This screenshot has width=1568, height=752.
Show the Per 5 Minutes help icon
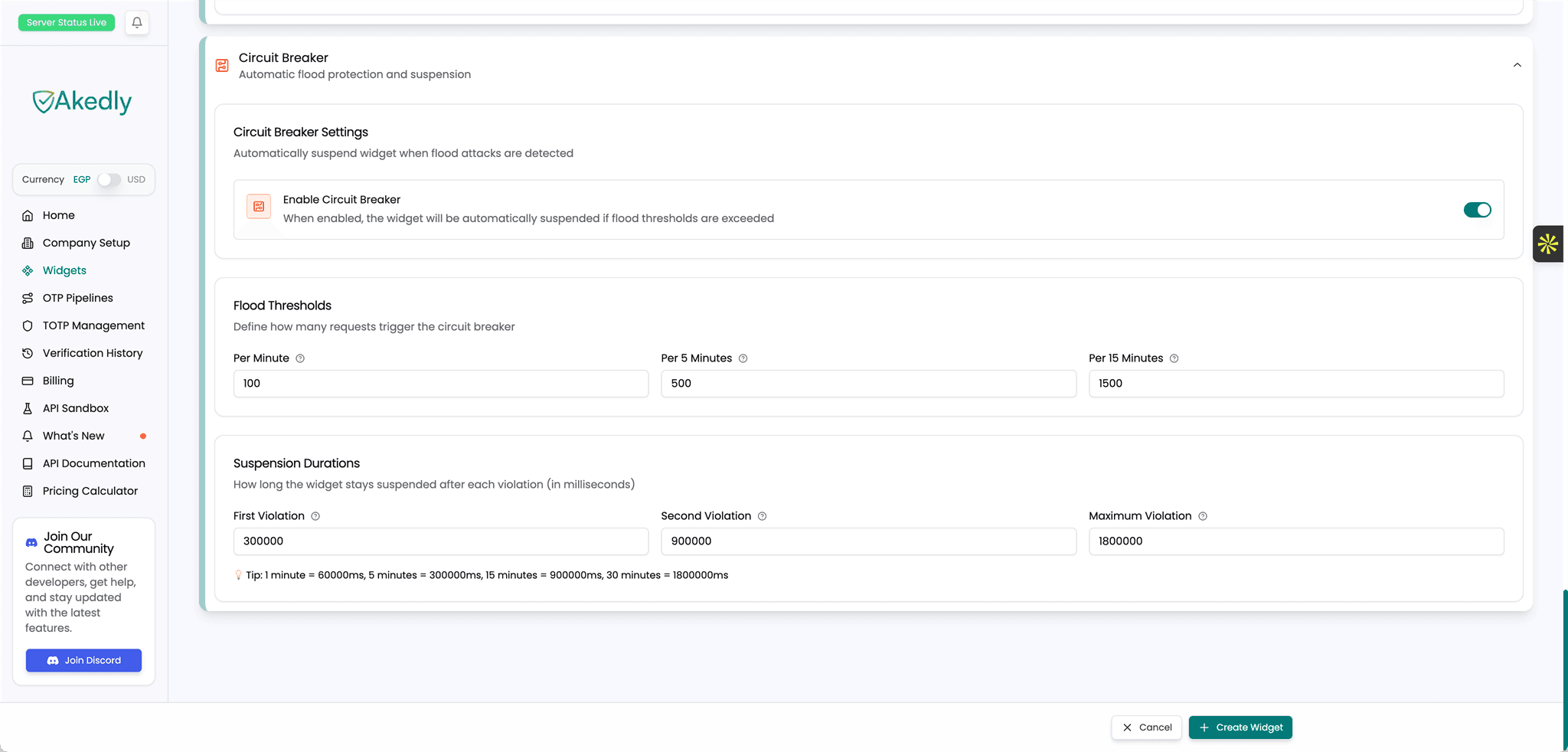(x=743, y=358)
